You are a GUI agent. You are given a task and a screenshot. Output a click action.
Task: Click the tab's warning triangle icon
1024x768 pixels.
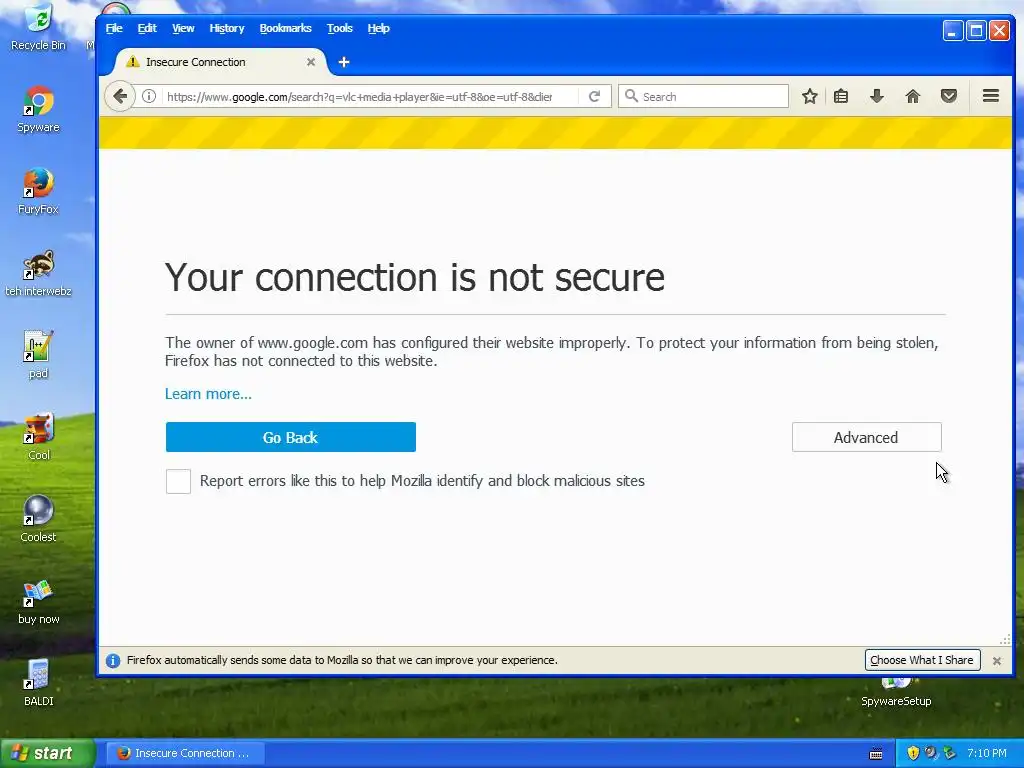pyautogui.click(x=133, y=62)
